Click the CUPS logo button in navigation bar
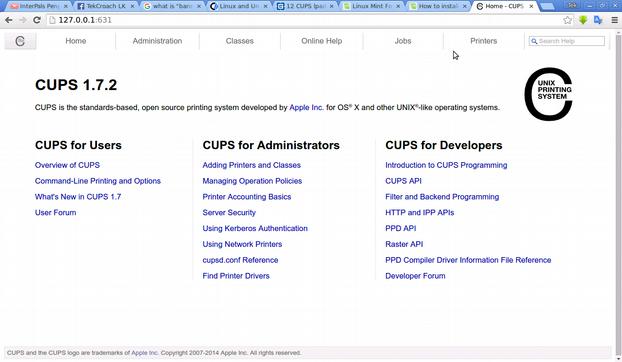Image resolution: width=622 pixels, height=362 pixels. pyautogui.click(x=20, y=41)
